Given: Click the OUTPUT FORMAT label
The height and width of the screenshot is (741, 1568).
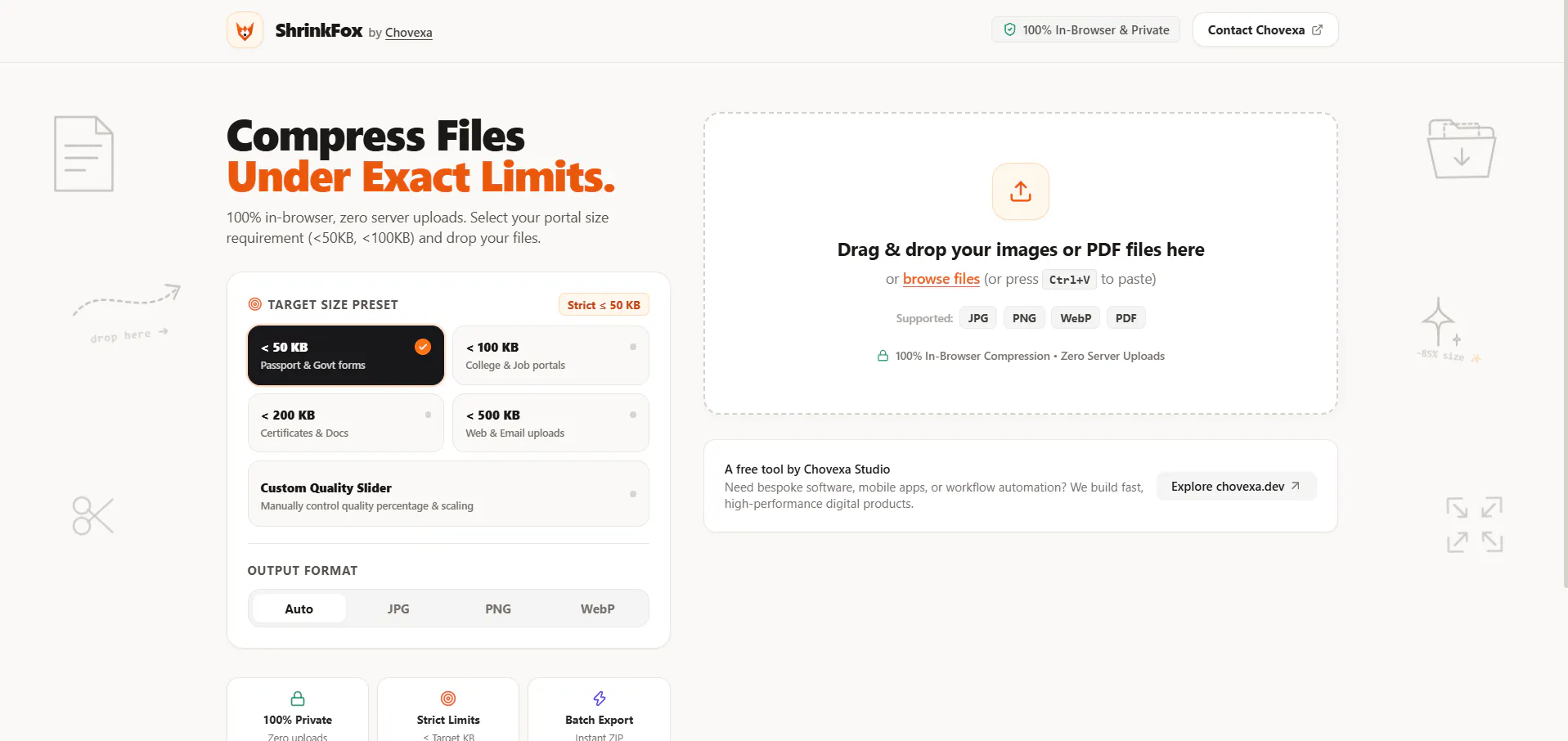Looking at the screenshot, I should click(x=303, y=571).
